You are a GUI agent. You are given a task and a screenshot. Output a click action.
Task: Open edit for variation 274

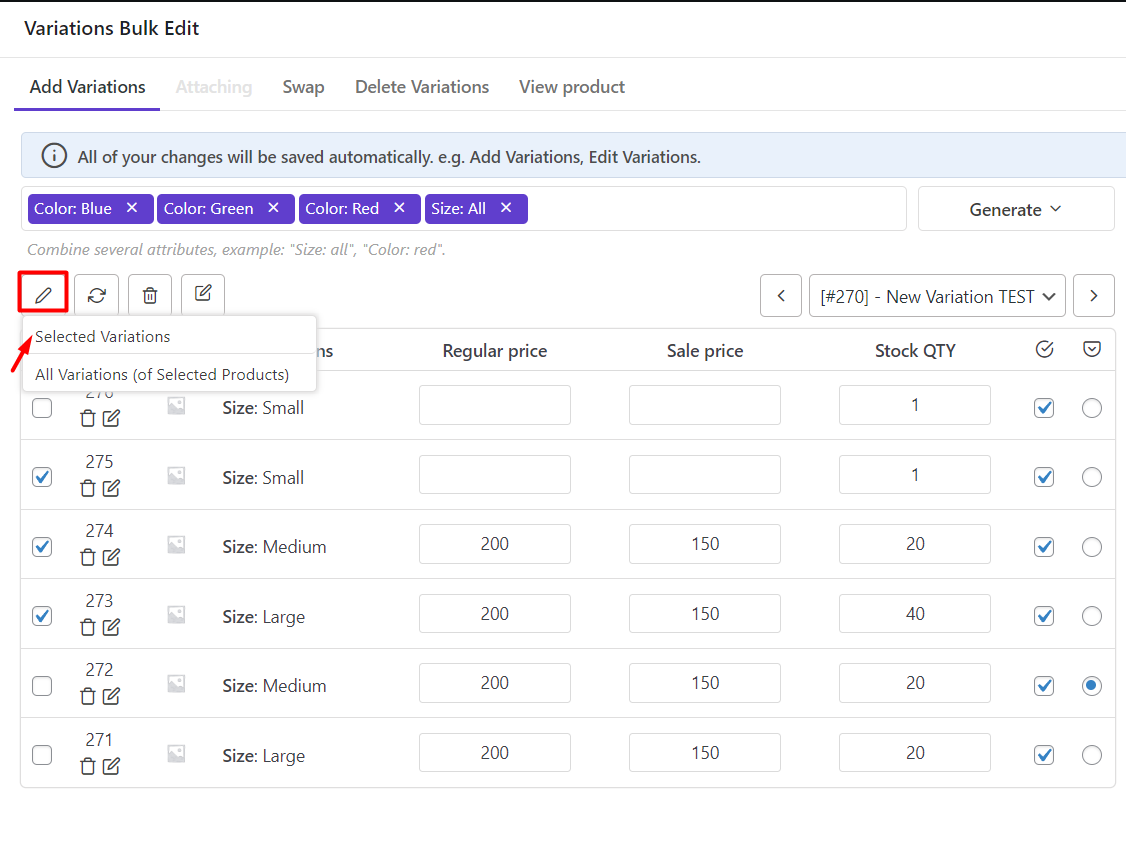(111, 557)
